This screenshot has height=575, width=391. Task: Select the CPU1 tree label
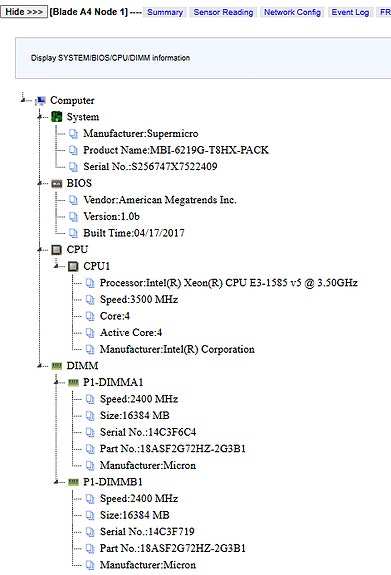point(96,266)
